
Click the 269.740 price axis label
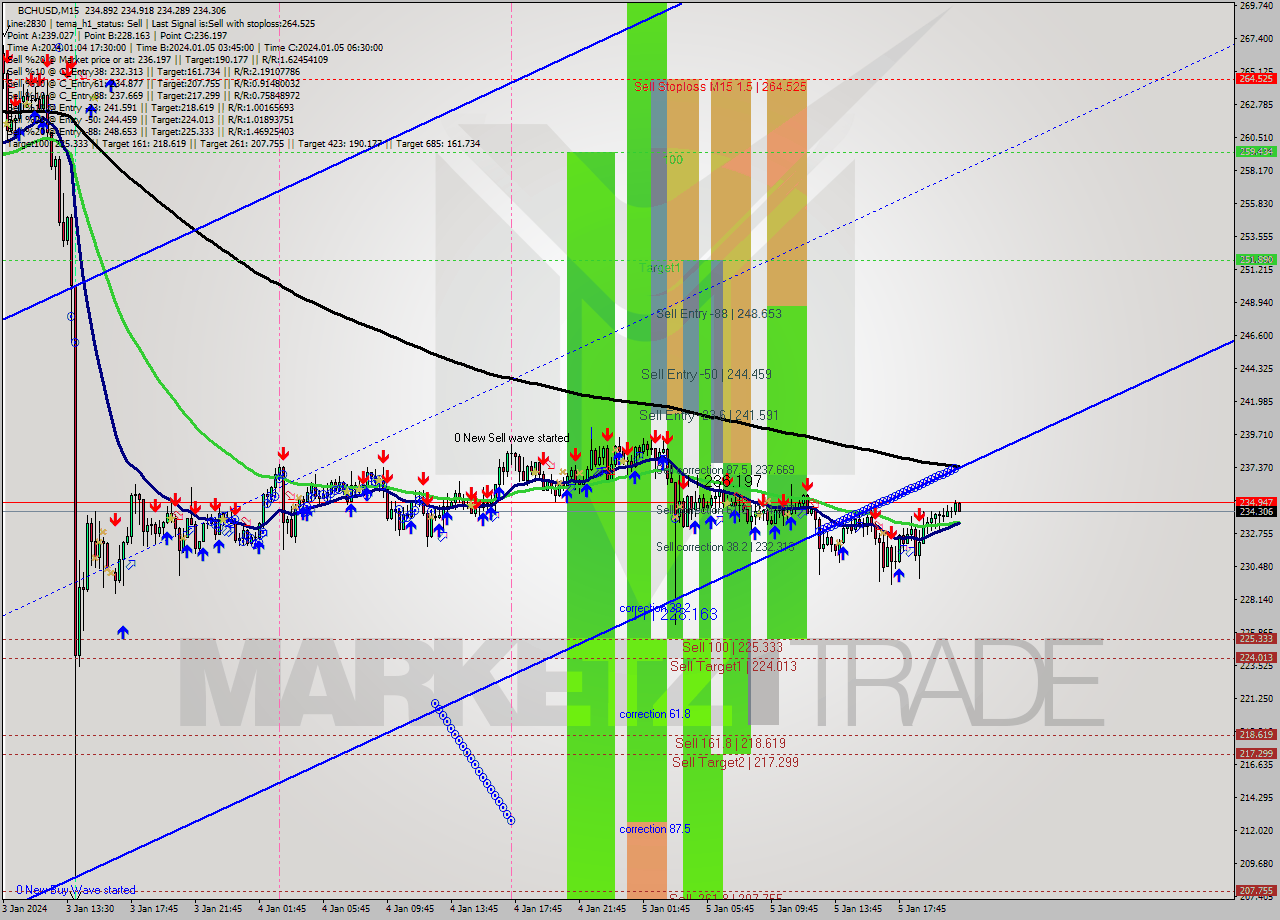[x=1256, y=6]
